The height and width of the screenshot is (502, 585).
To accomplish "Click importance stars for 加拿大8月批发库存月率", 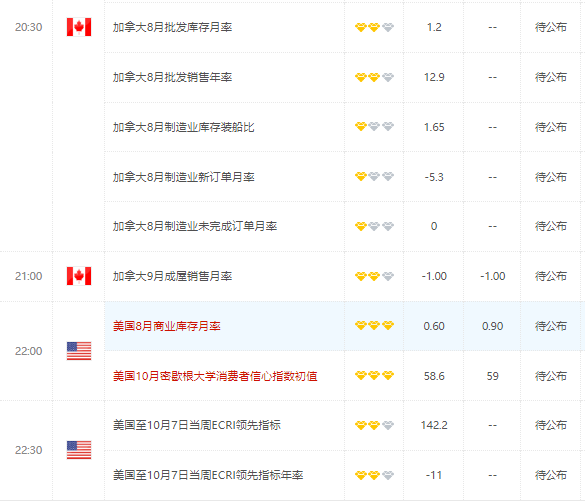I will pyautogui.click(x=374, y=27).
